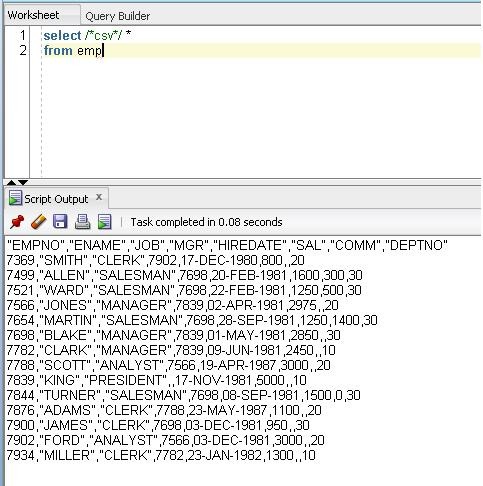The image size is (483, 486).
Task: Click the output row for 7499 ALLEN
Action: coord(184,275)
